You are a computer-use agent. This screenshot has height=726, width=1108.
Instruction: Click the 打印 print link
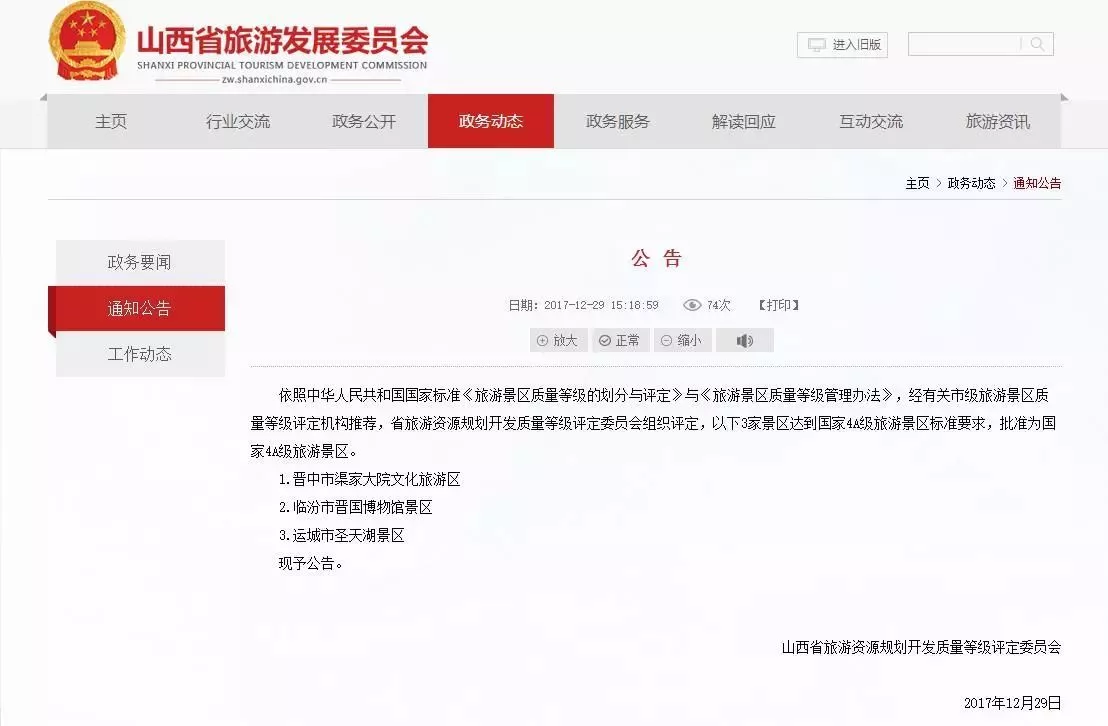pyautogui.click(x=778, y=305)
